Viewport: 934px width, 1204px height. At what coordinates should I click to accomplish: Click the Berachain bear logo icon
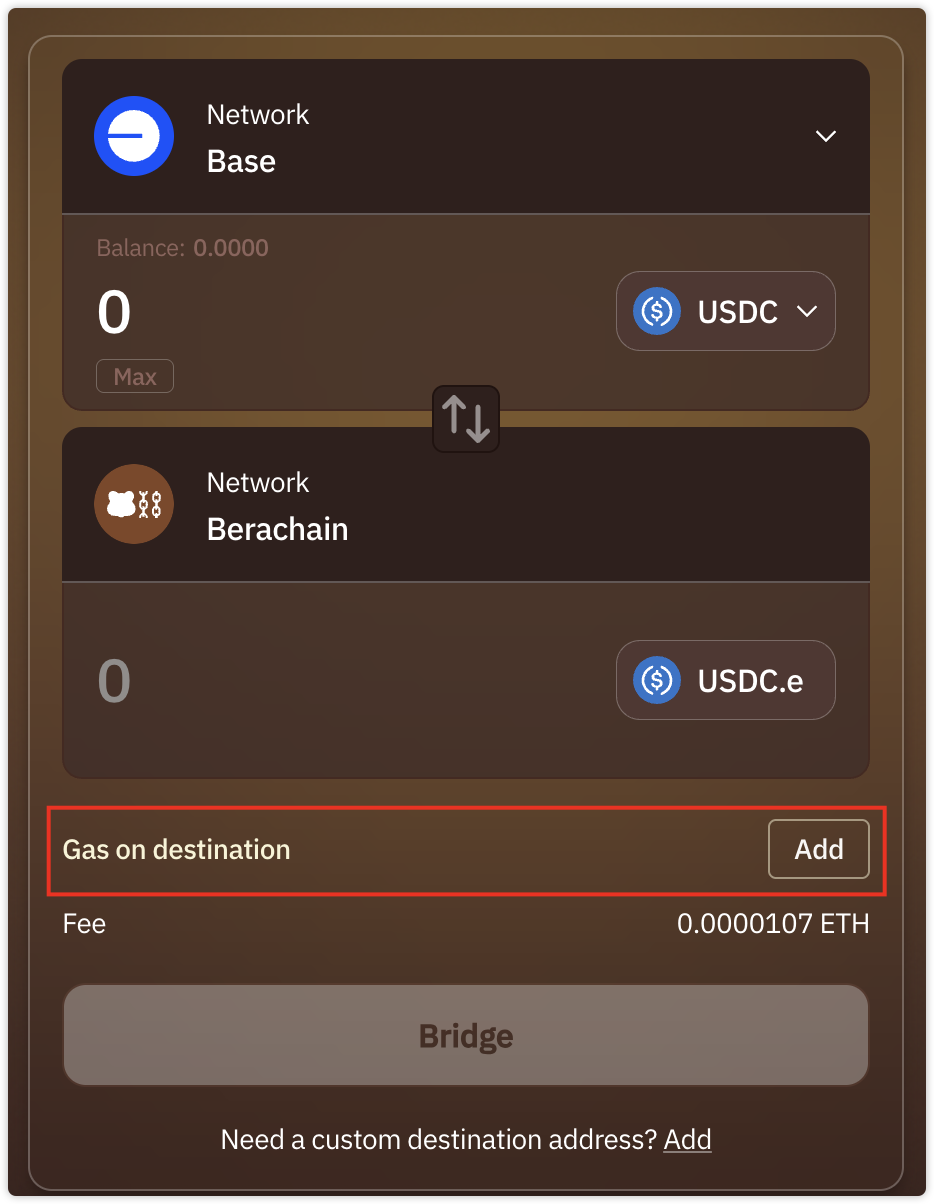134,504
